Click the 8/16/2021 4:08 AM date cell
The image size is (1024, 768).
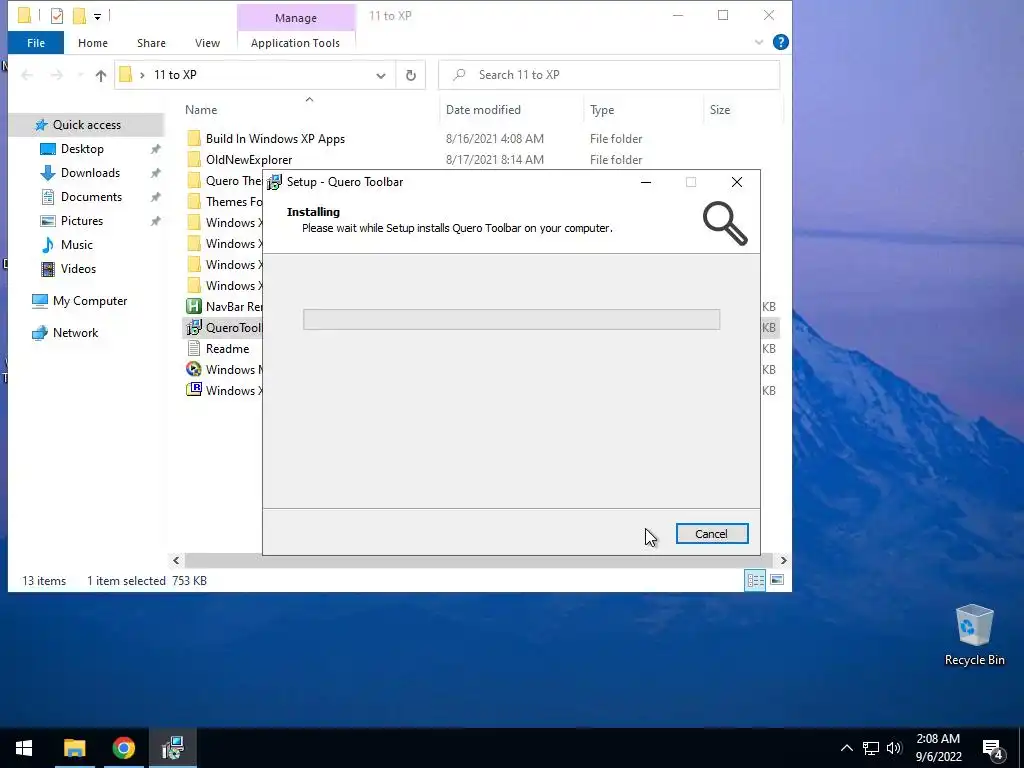tap(494, 138)
